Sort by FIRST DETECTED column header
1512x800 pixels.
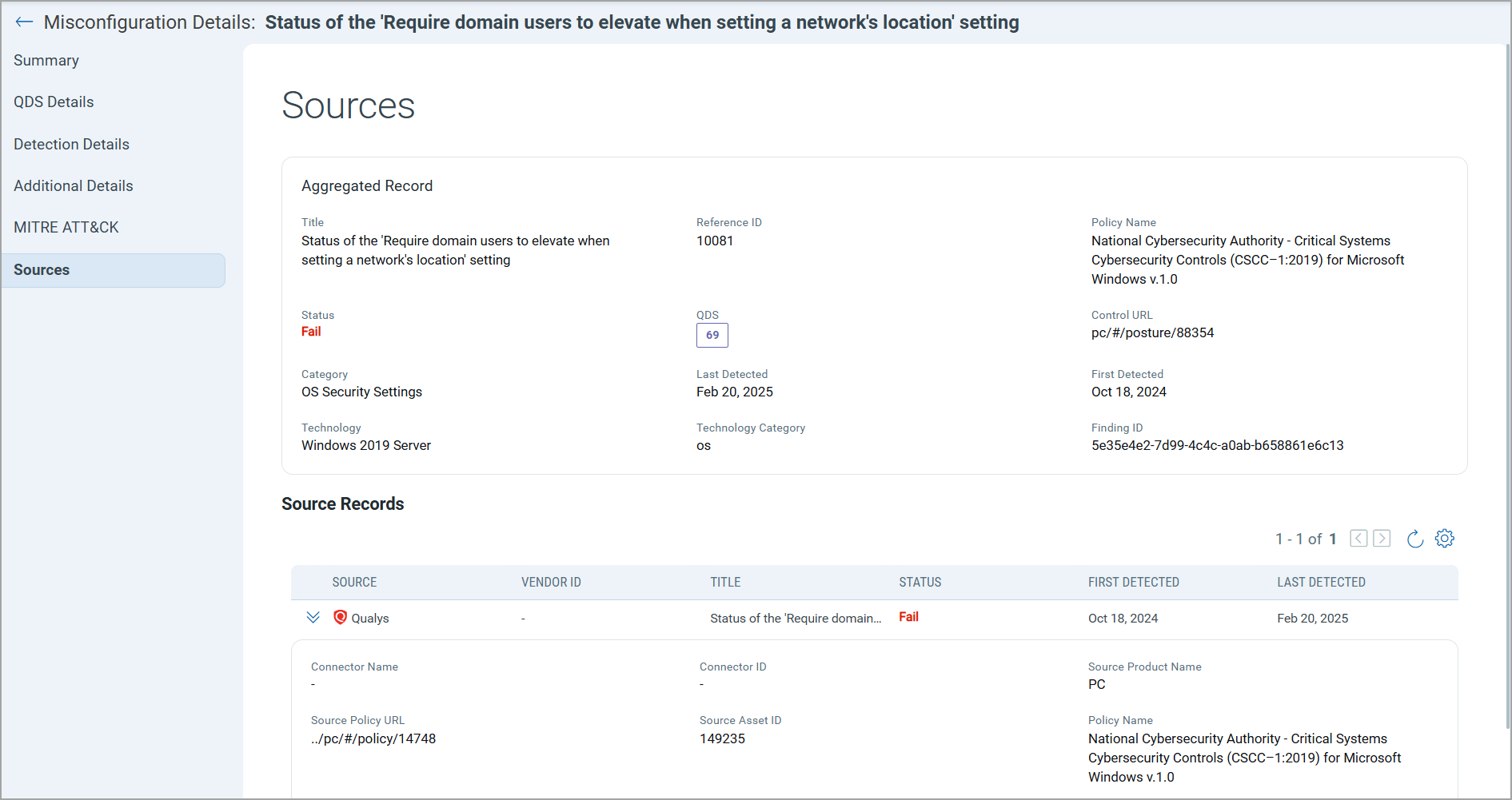tap(1134, 583)
